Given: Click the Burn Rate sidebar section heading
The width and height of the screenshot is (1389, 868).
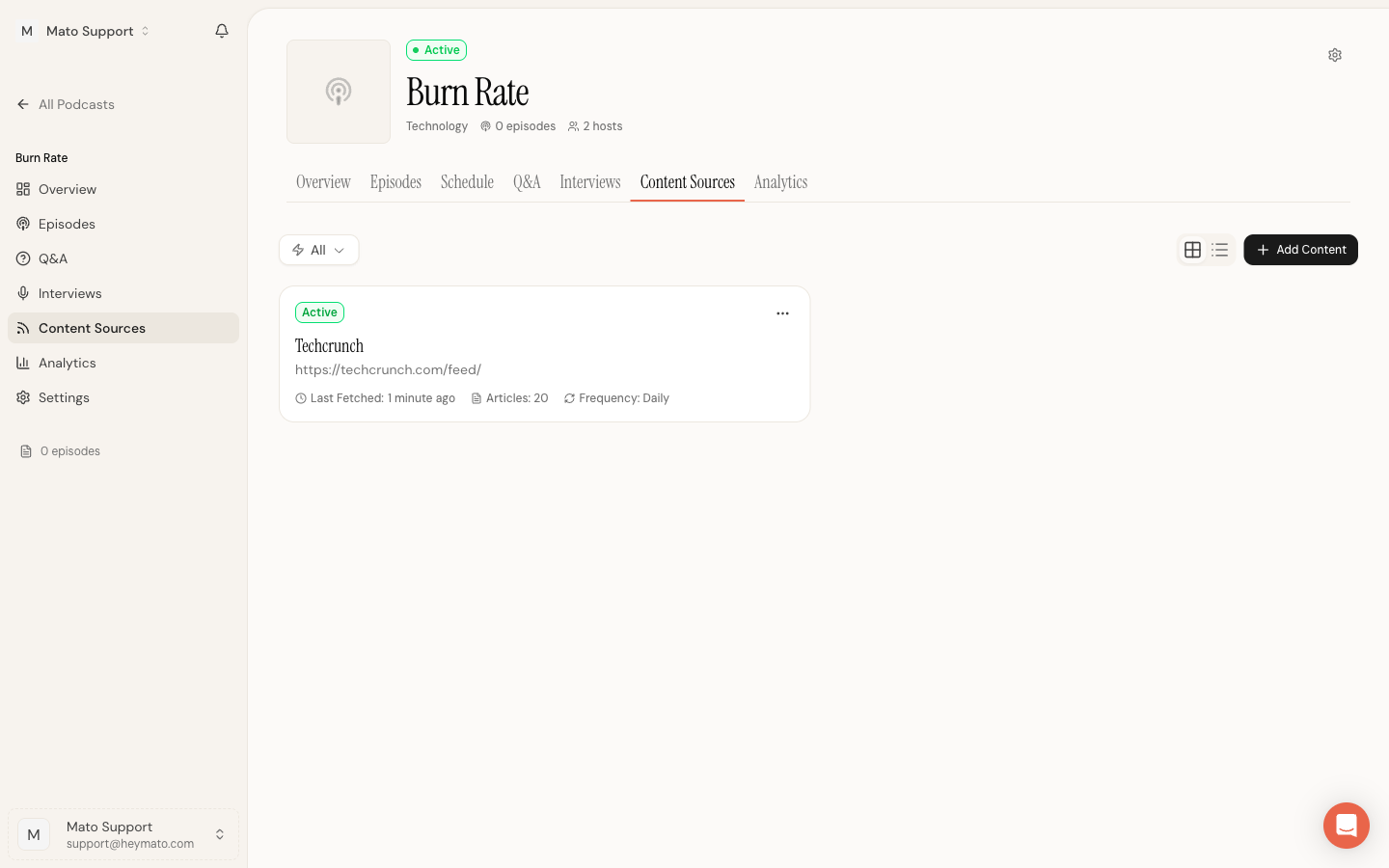Looking at the screenshot, I should click(x=41, y=158).
